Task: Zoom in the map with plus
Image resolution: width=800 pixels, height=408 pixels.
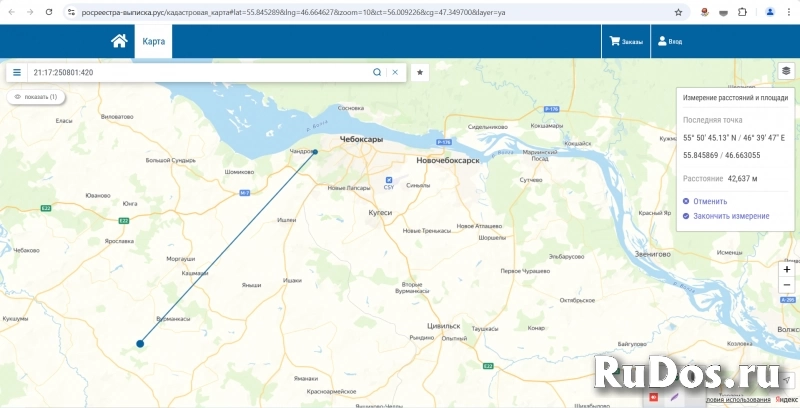Action: click(x=787, y=269)
